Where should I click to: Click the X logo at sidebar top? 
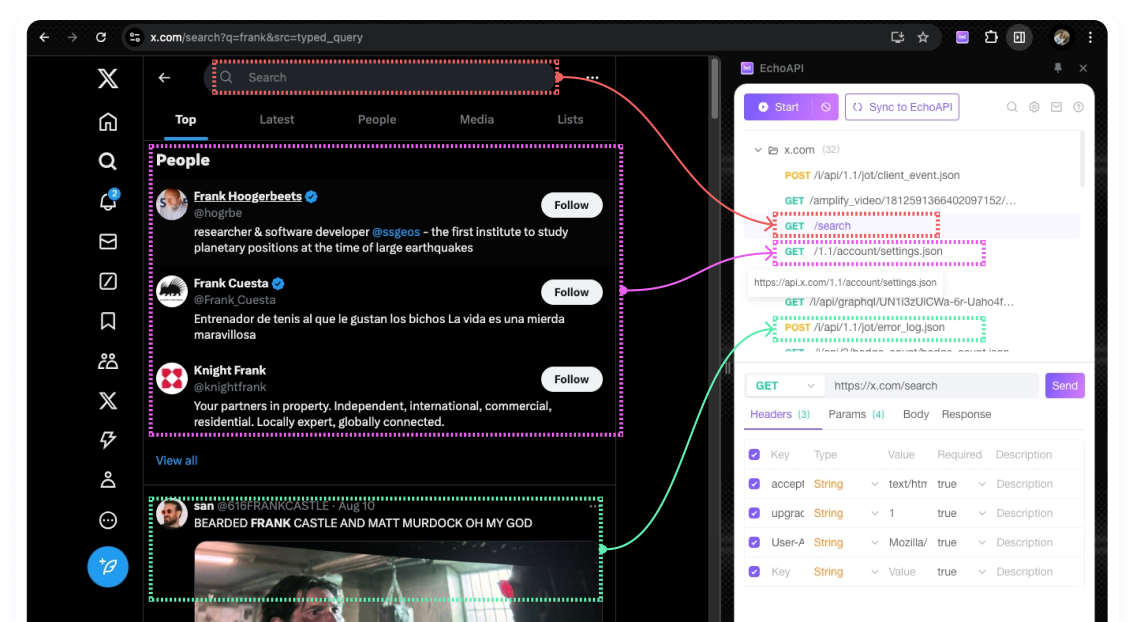[x=108, y=78]
